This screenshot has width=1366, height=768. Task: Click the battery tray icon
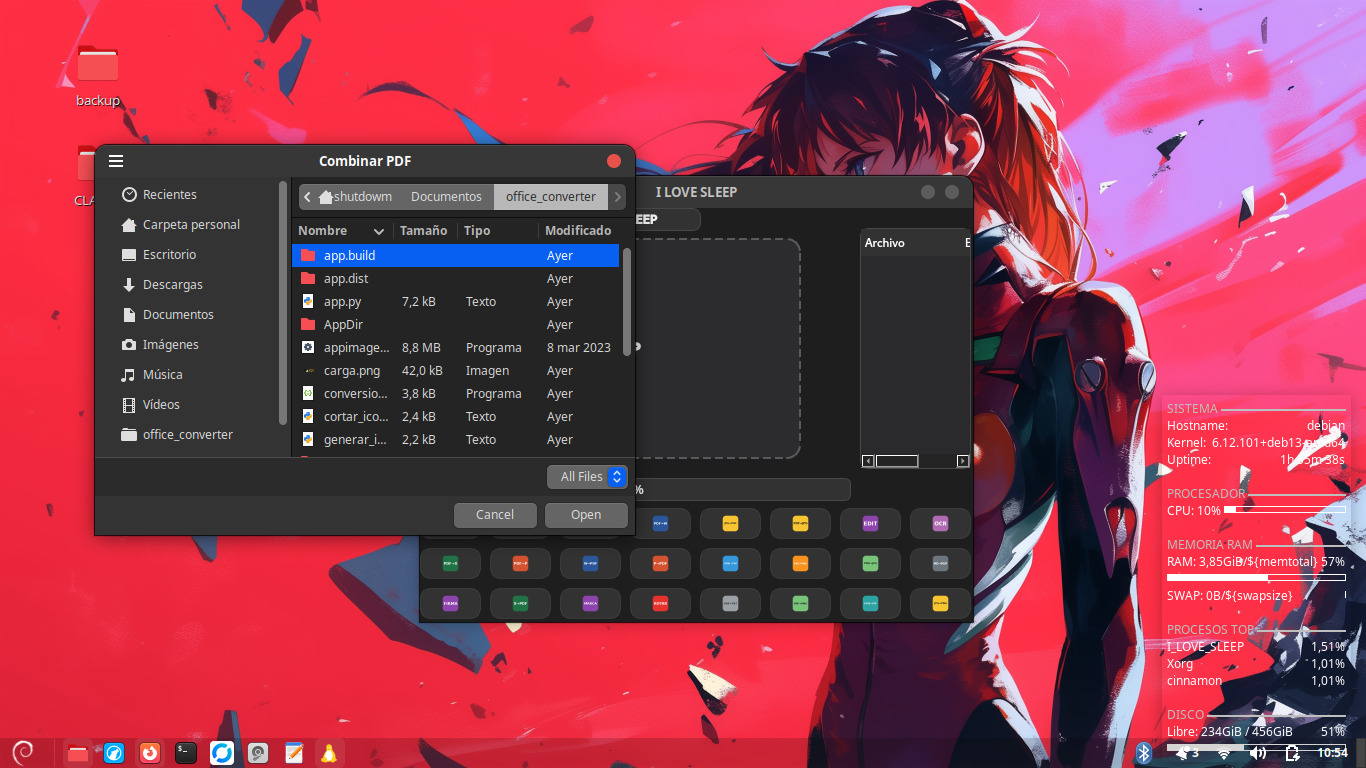tap(1292, 753)
